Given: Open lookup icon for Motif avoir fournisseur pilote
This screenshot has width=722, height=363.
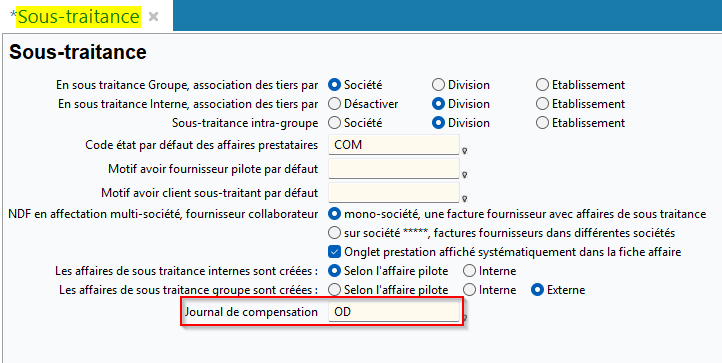Looking at the screenshot, I should tap(465, 175).
